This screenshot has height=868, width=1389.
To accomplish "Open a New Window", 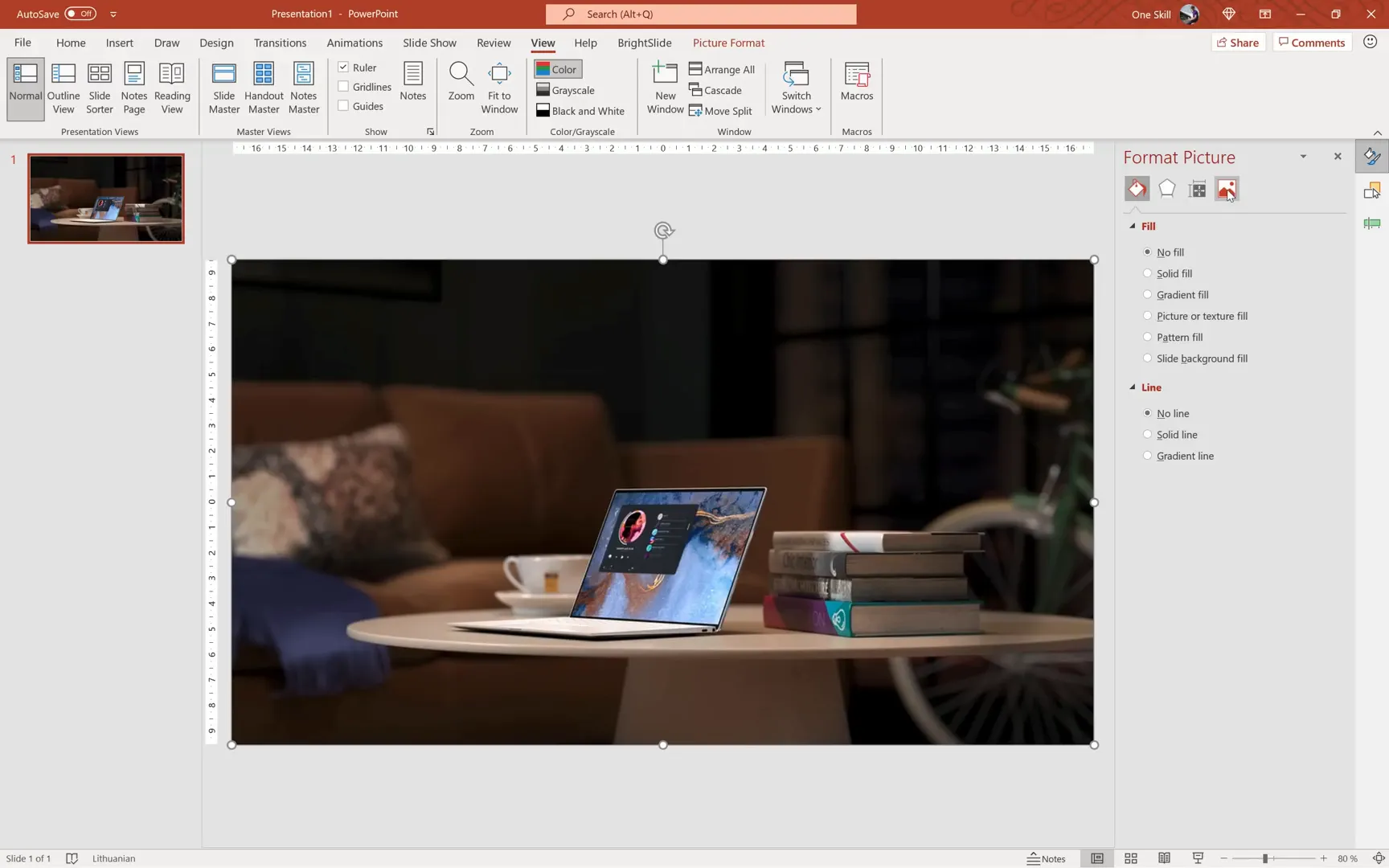I will [665, 88].
